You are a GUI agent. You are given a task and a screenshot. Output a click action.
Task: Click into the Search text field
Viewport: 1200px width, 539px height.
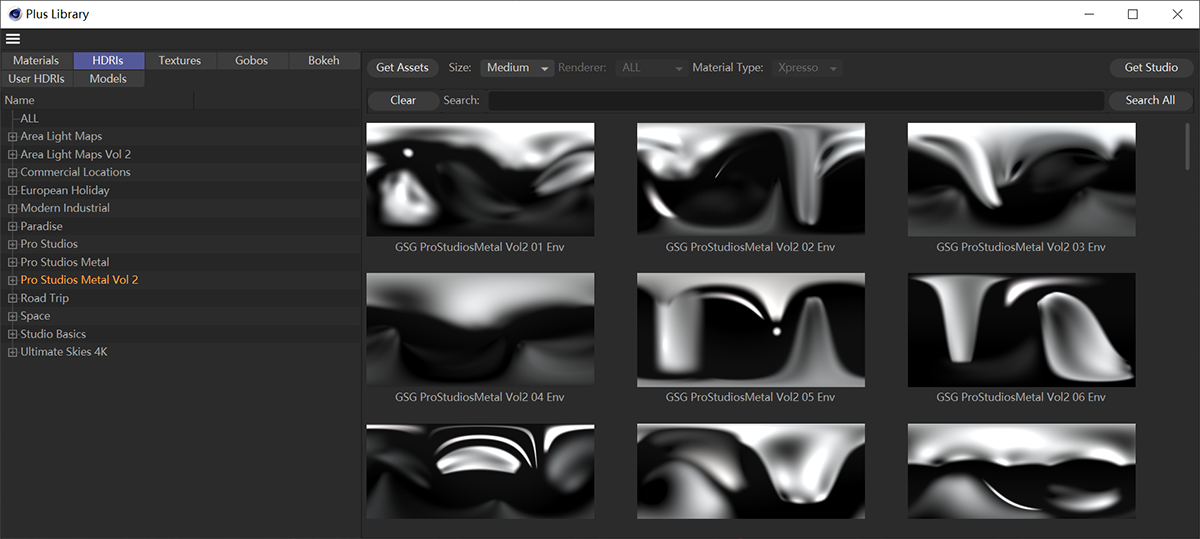click(795, 100)
